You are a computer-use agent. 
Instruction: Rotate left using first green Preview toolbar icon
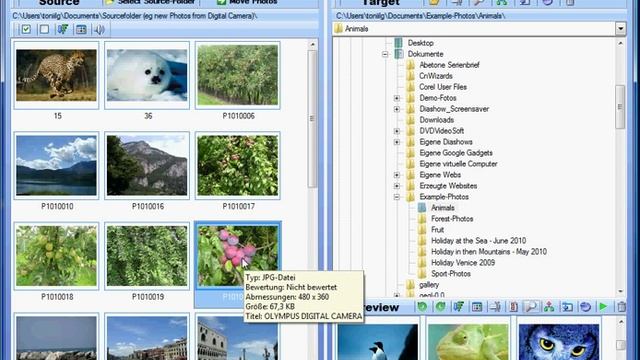pyautogui.click(x=422, y=307)
